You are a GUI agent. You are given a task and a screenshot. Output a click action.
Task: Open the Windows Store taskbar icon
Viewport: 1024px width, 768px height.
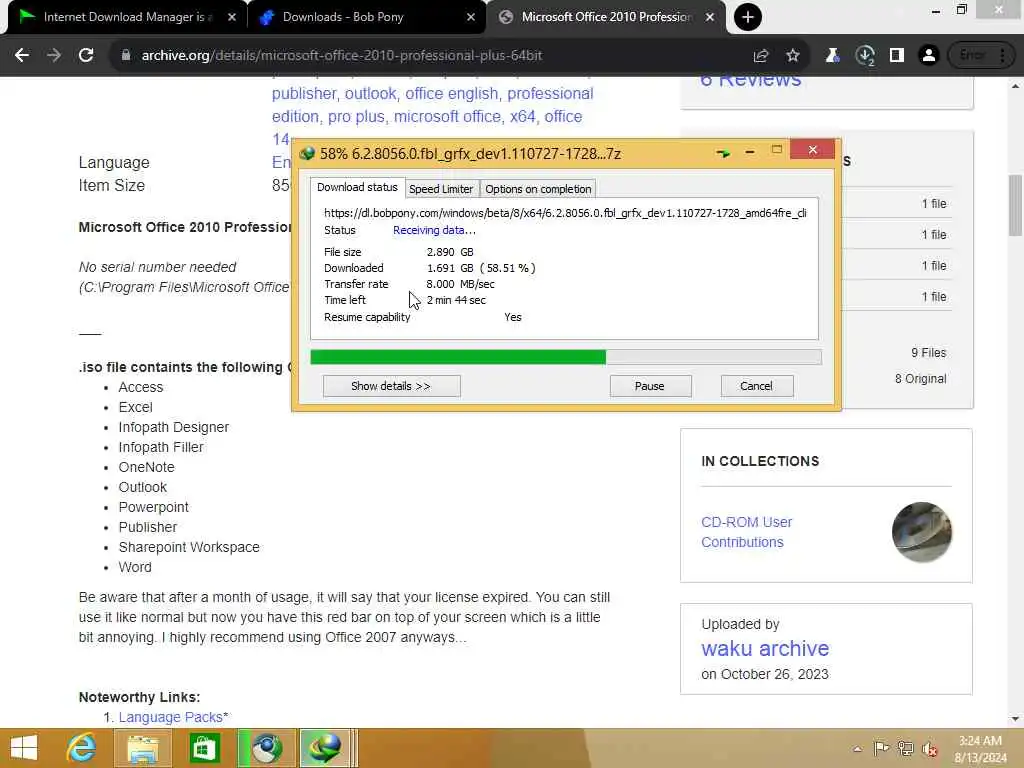click(x=204, y=748)
